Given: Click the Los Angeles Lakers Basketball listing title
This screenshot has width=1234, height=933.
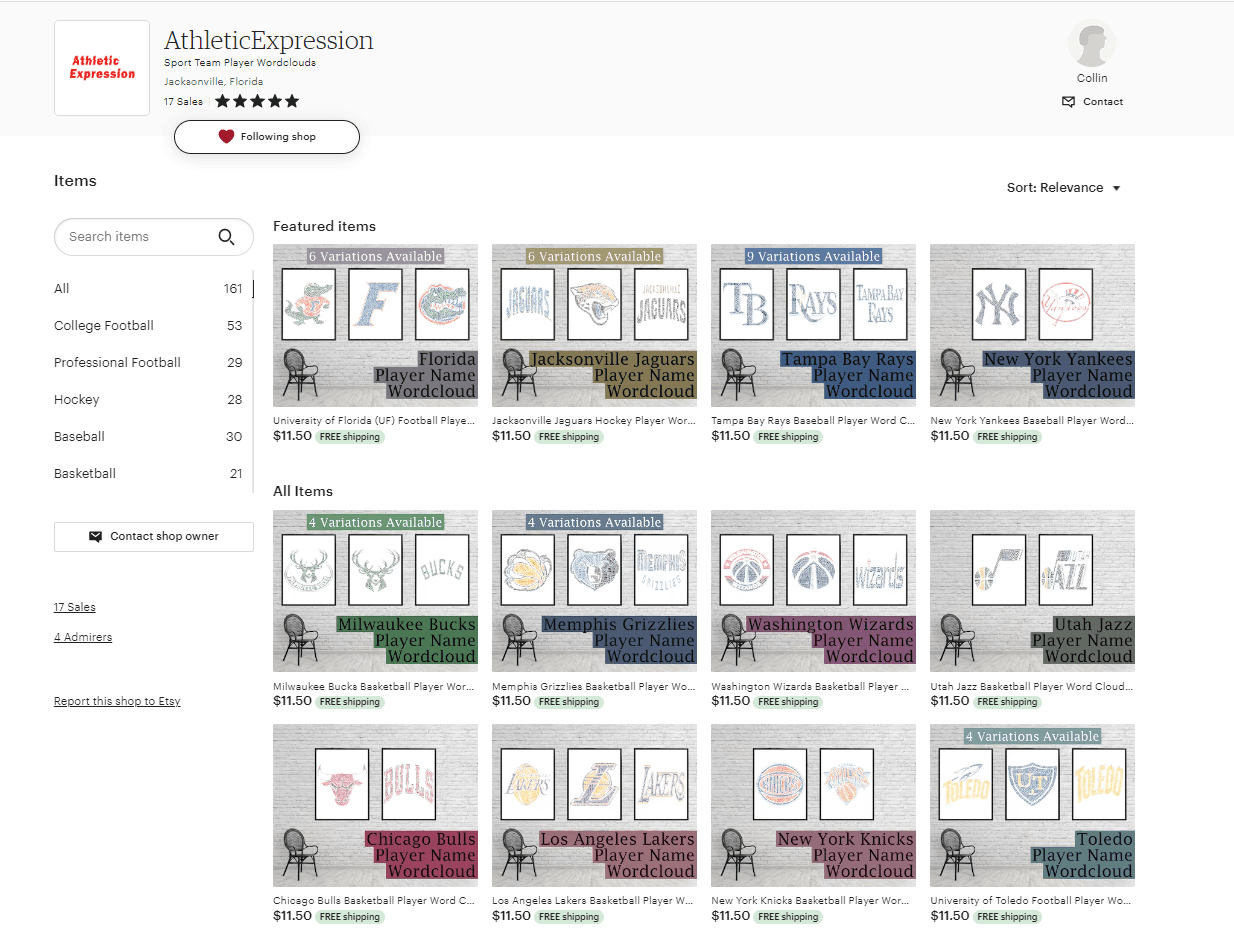Looking at the screenshot, I should pyautogui.click(x=594, y=901).
